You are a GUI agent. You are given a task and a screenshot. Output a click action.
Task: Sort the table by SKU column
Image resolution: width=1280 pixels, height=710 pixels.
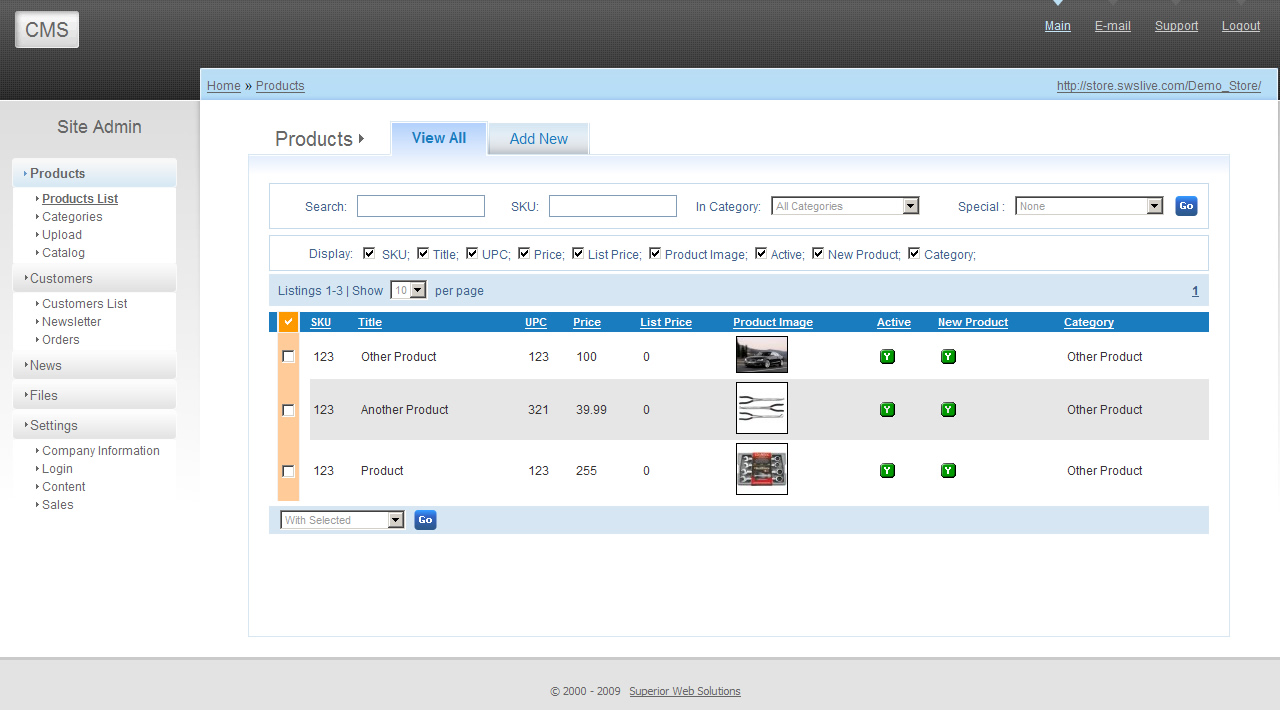(x=321, y=322)
